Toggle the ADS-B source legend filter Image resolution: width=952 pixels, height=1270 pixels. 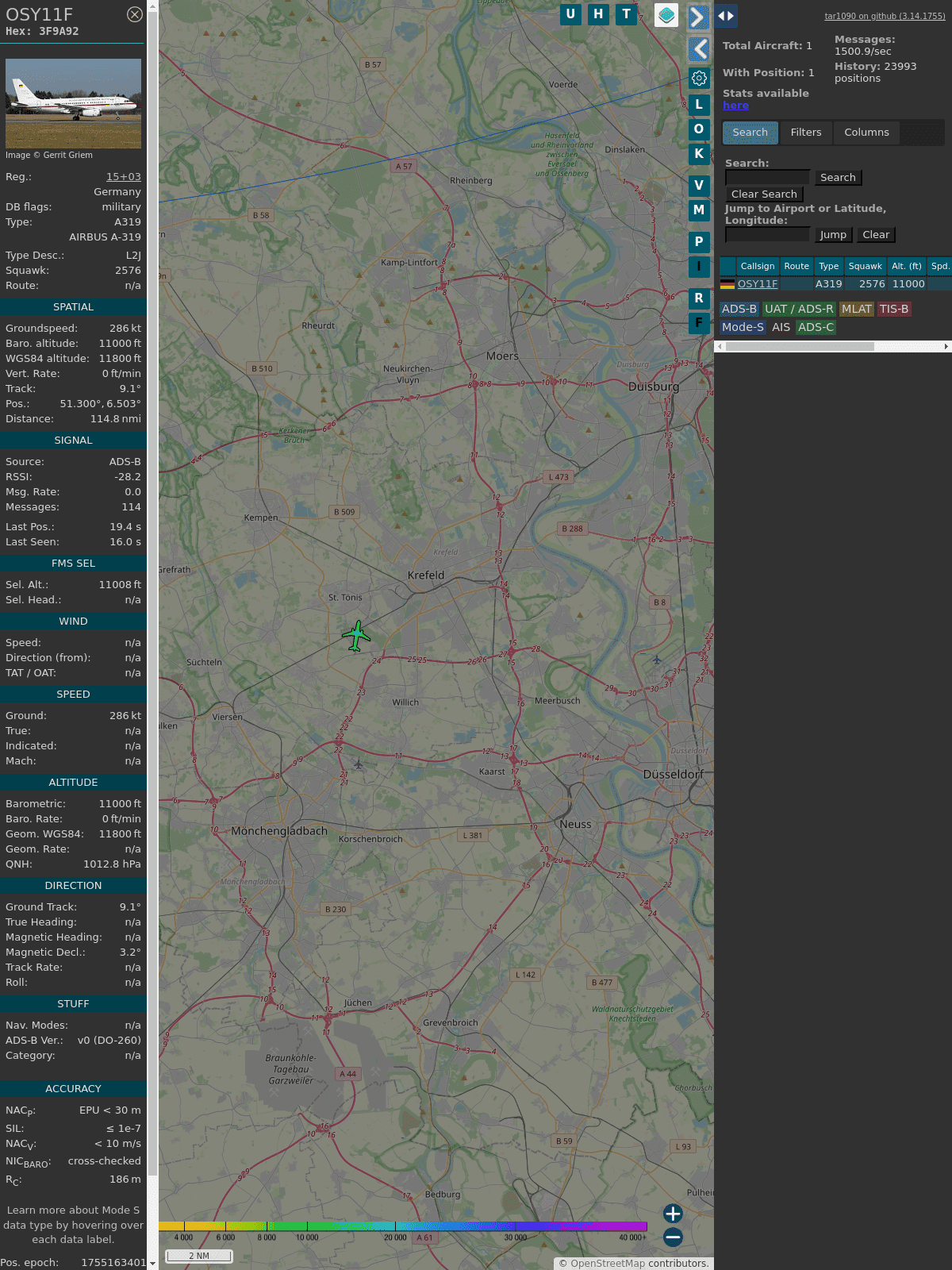click(739, 309)
